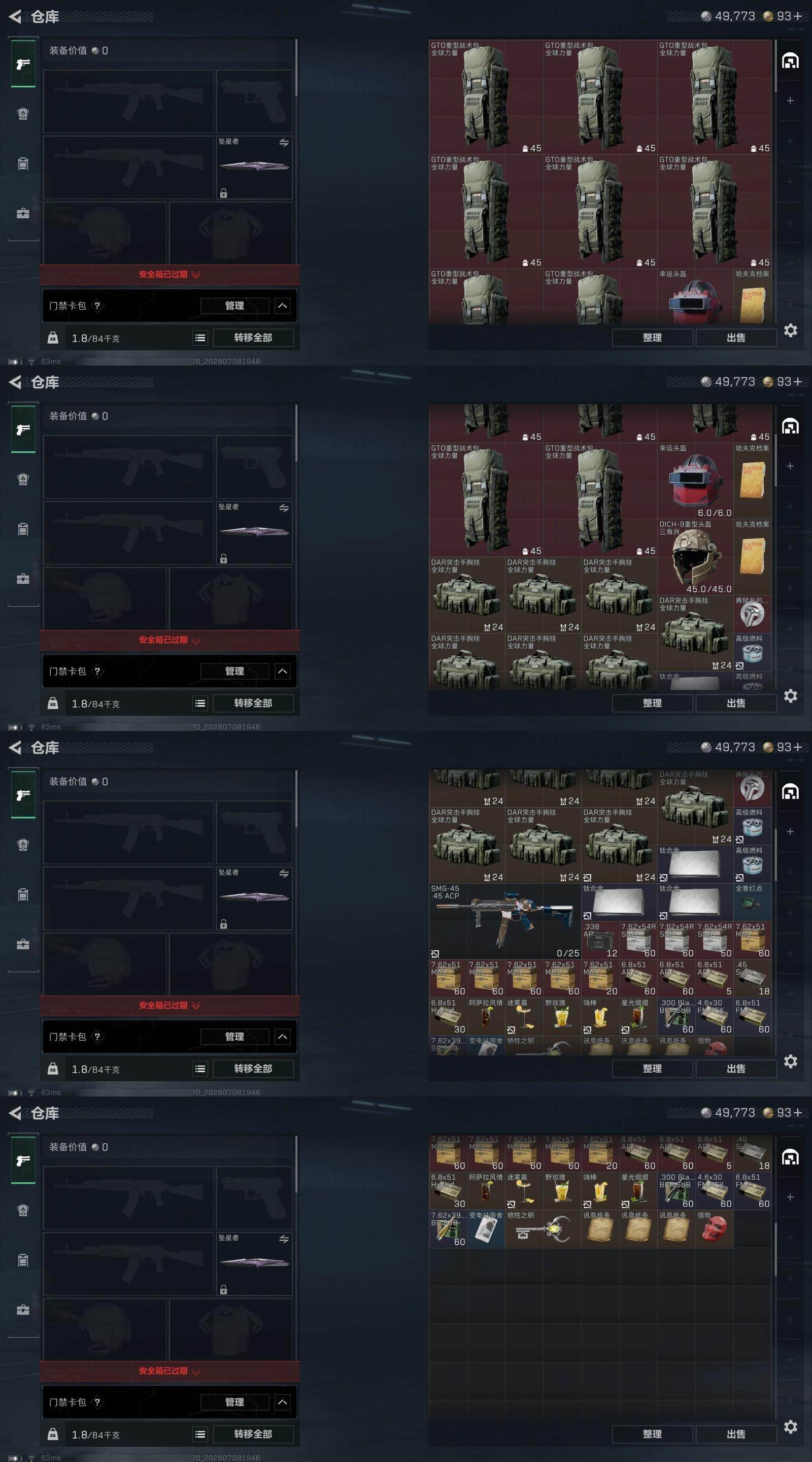This screenshot has height=1462, width=812.
Task: Click the padlock under 坠星者 in second screenshot
Action: (224, 558)
